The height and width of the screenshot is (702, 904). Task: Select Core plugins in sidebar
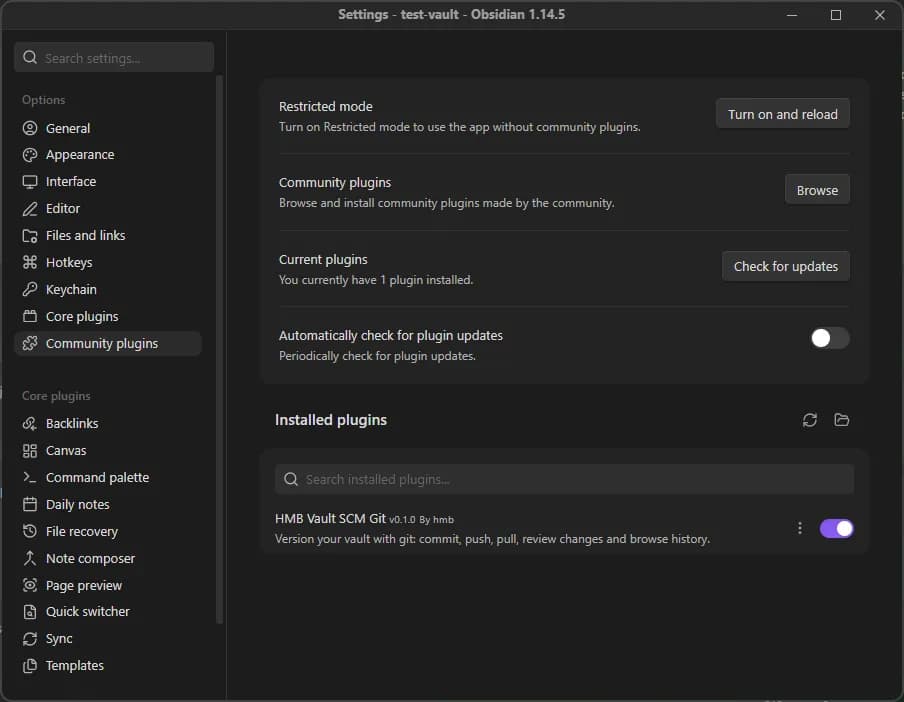click(108, 316)
